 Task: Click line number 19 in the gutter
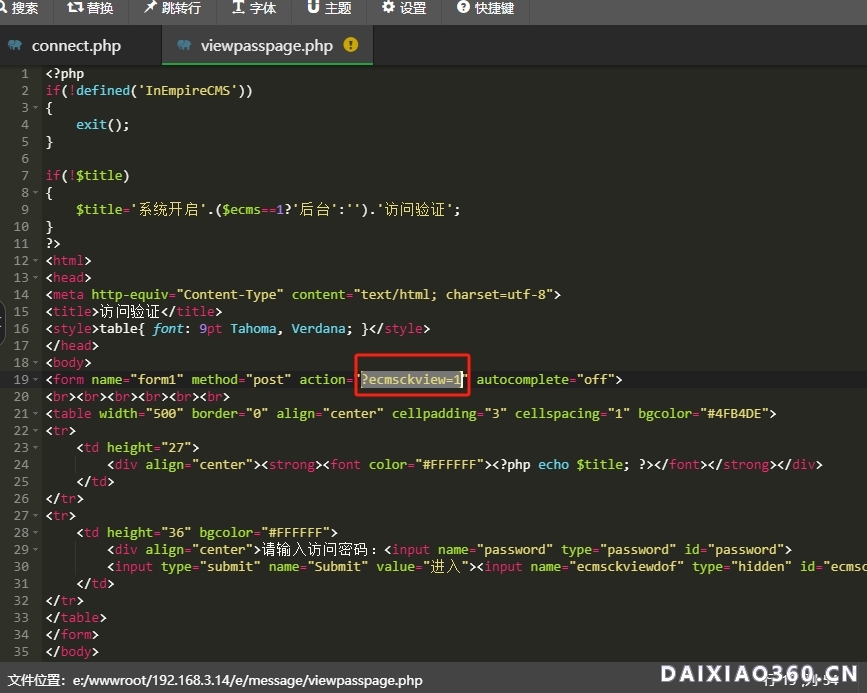coord(22,379)
